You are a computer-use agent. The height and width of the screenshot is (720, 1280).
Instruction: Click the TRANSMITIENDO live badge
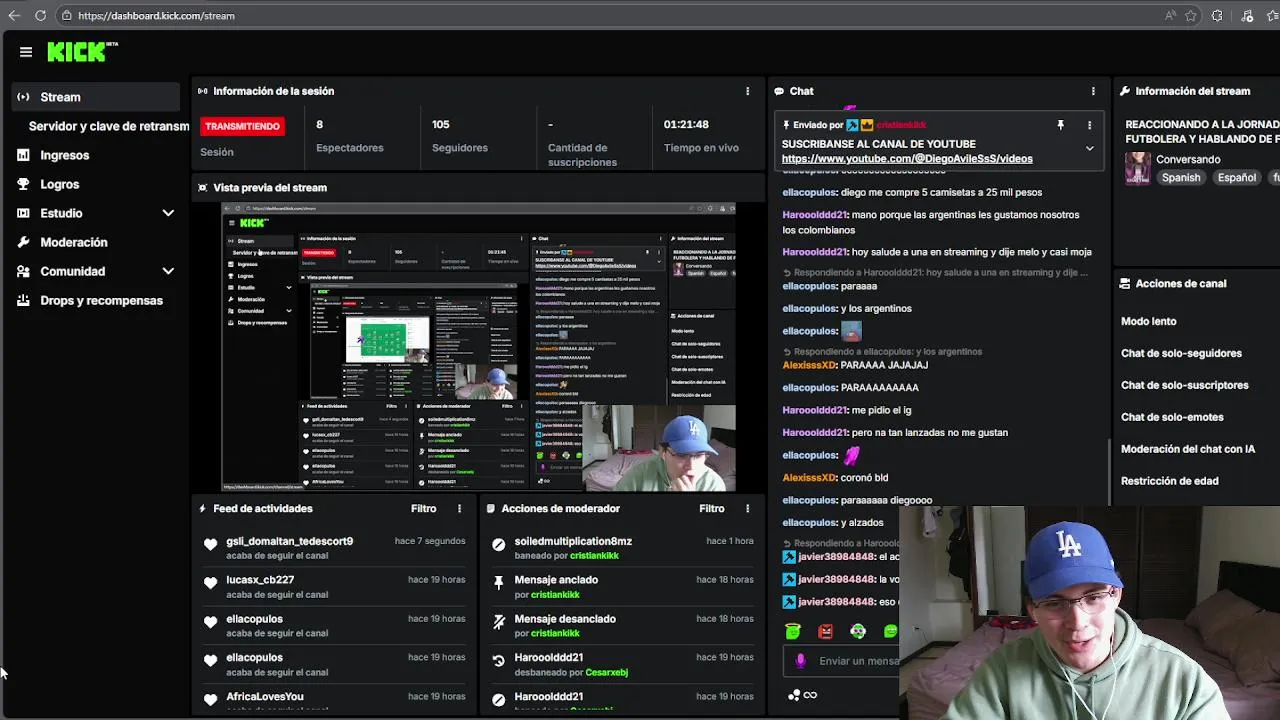pos(242,126)
